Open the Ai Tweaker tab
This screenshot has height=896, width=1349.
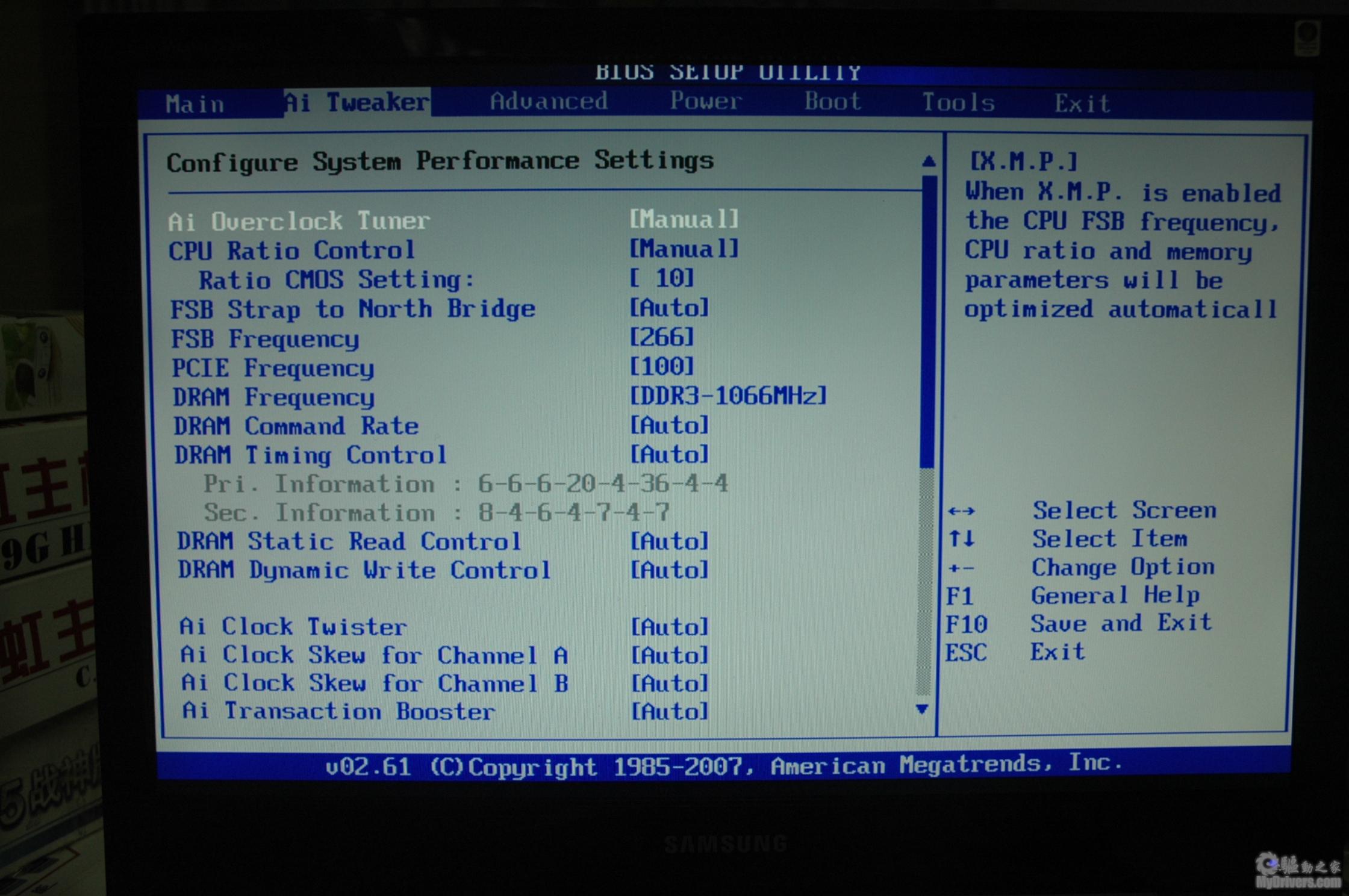[x=357, y=102]
